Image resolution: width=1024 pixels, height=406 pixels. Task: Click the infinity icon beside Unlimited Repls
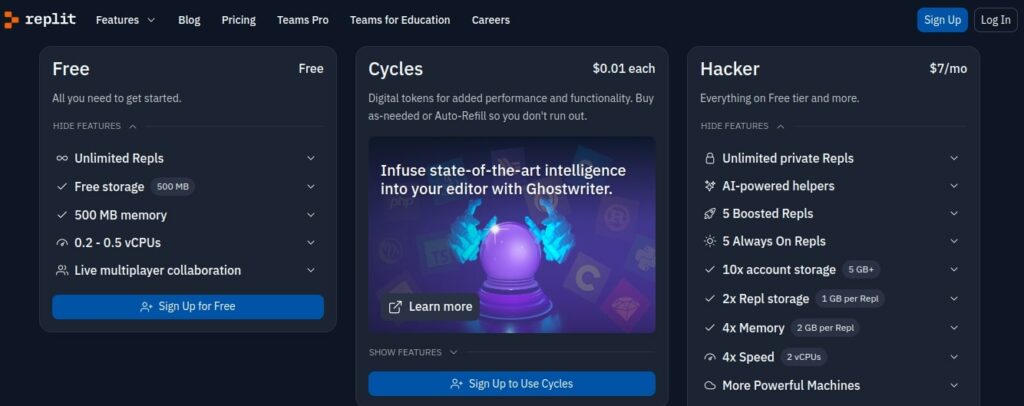[x=62, y=158]
